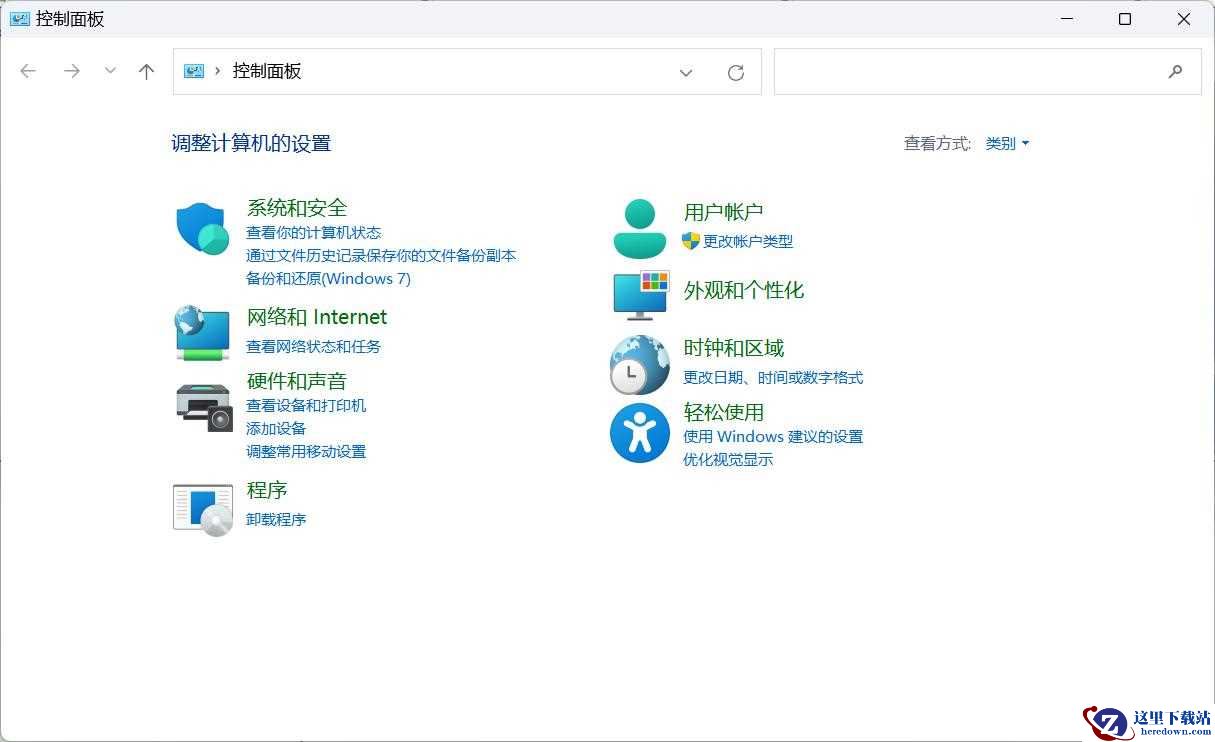Click the 更改帐户类型 link

tap(748, 241)
